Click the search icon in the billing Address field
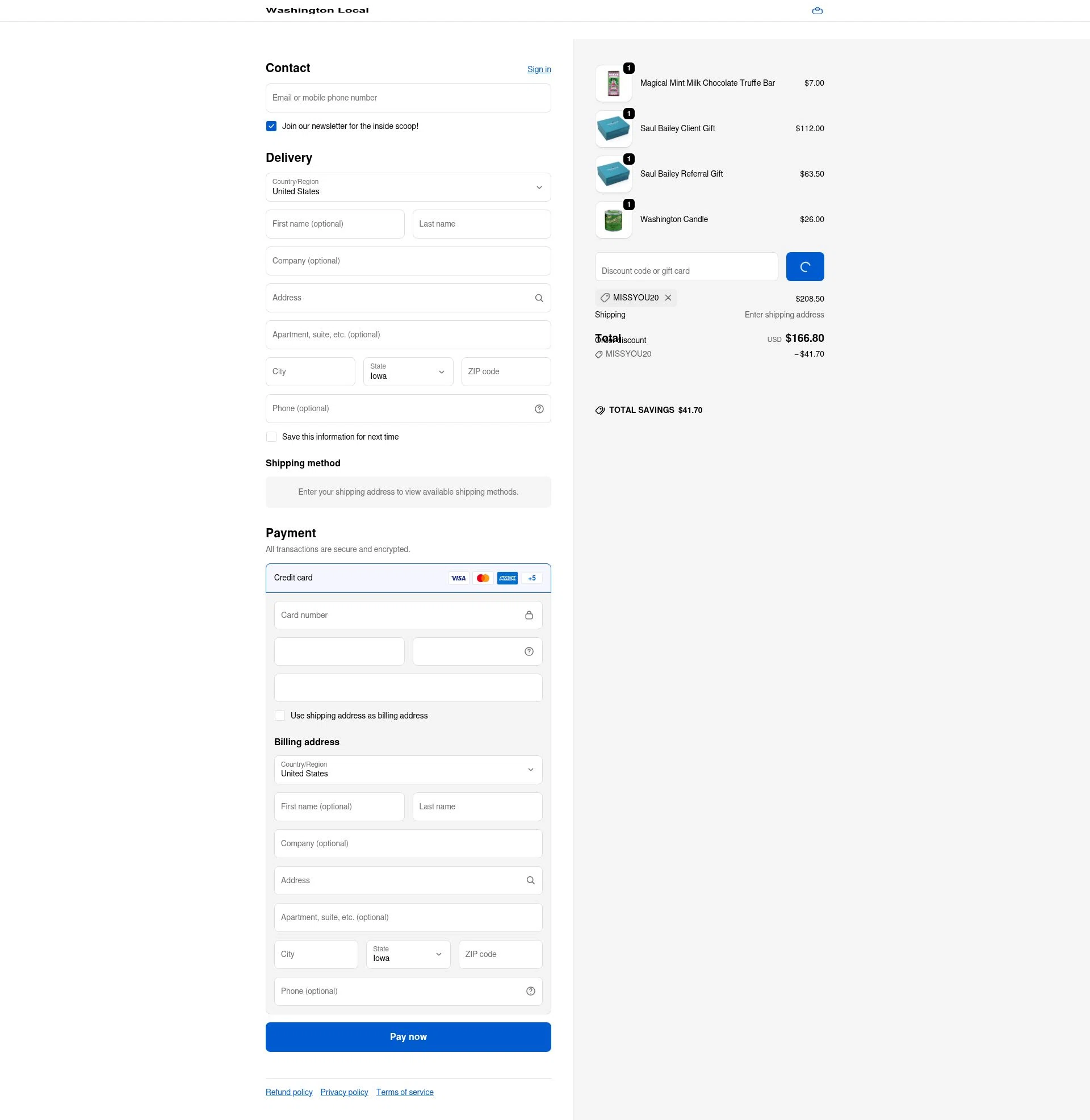 tap(530, 880)
